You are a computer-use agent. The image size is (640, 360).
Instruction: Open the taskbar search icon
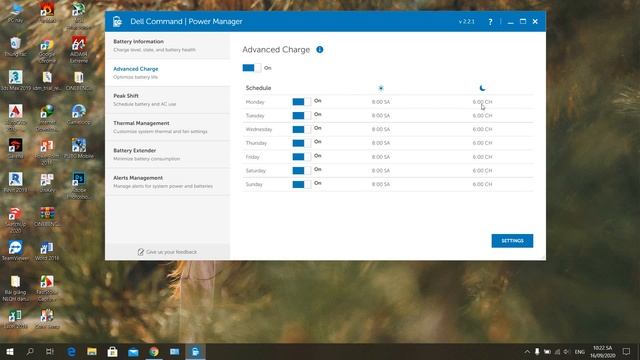(30, 351)
